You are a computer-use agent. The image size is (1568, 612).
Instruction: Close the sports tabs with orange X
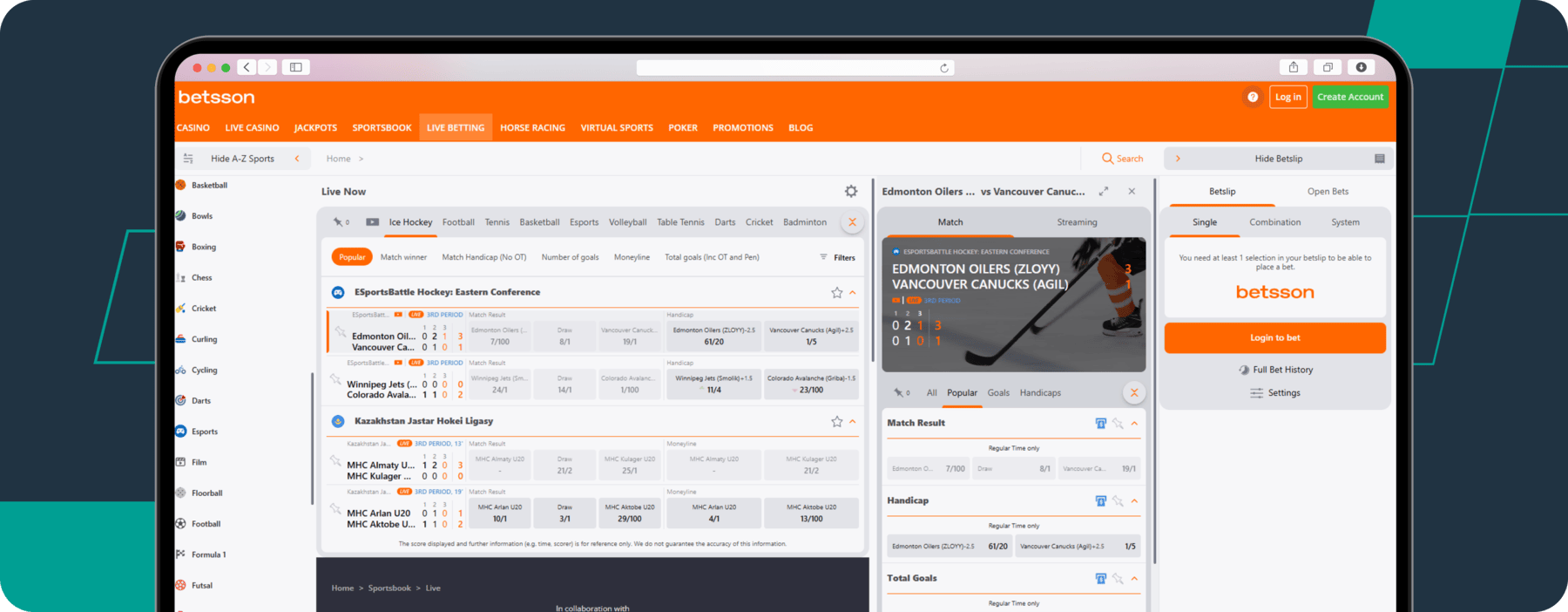coord(852,222)
